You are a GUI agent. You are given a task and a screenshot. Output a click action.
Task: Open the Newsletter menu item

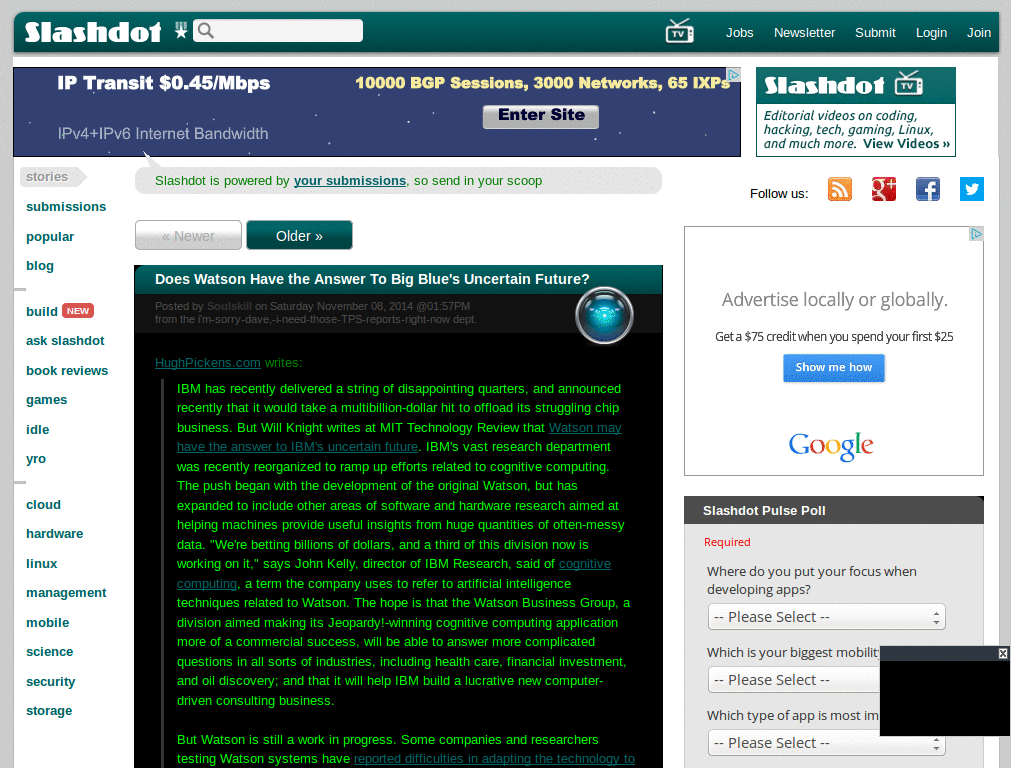tap(804, 33)
